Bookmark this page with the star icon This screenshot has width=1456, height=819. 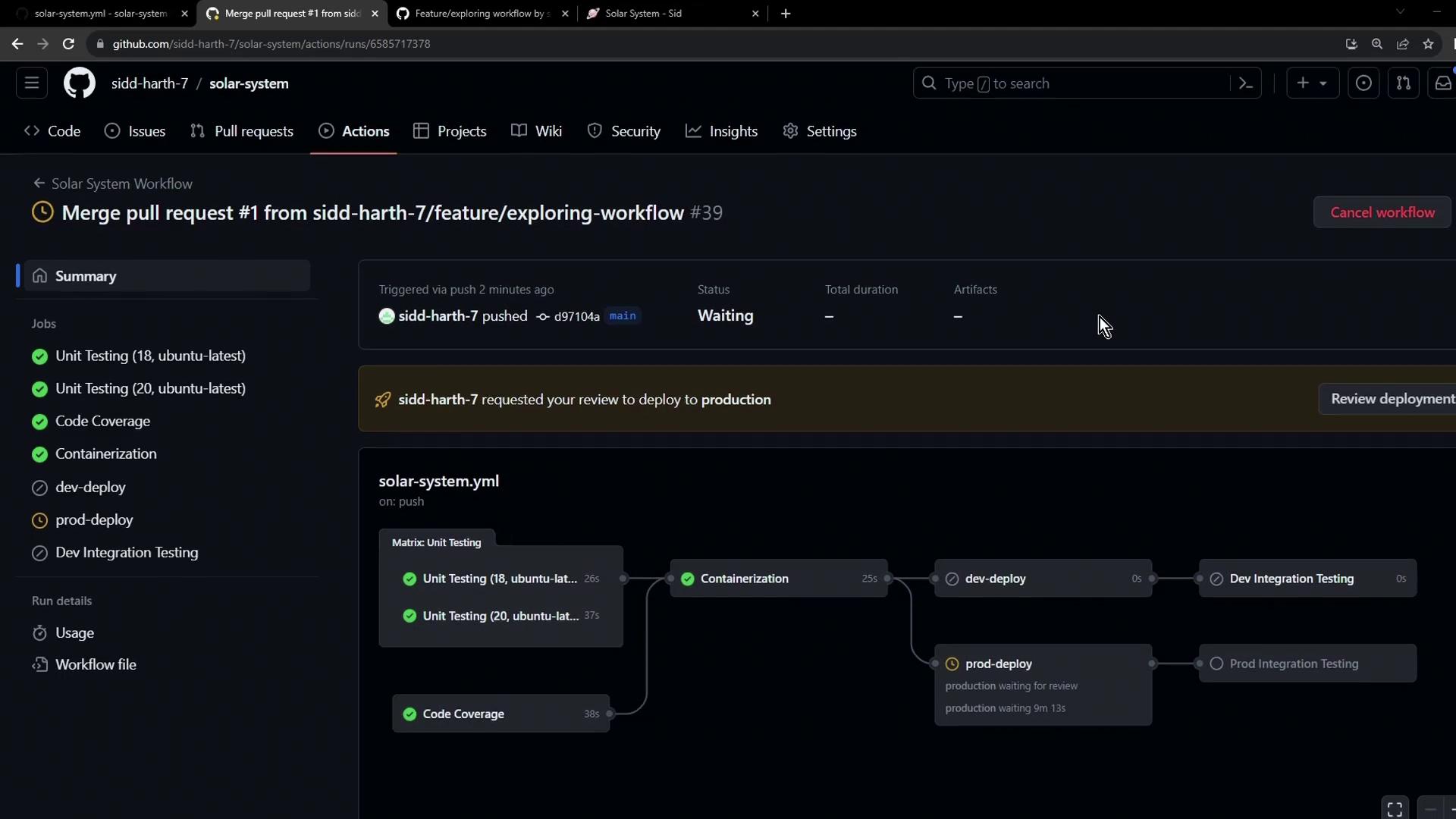click(x=1428, y=44)
